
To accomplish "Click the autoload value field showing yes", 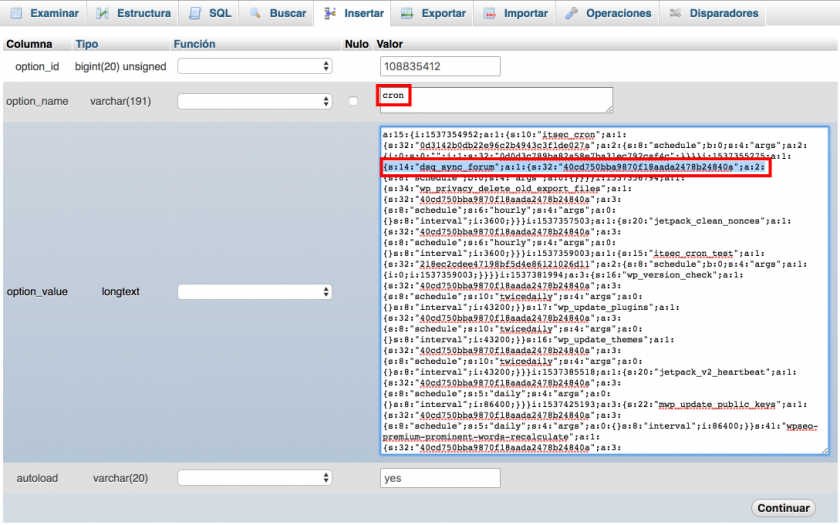I will tap(440, 478).
